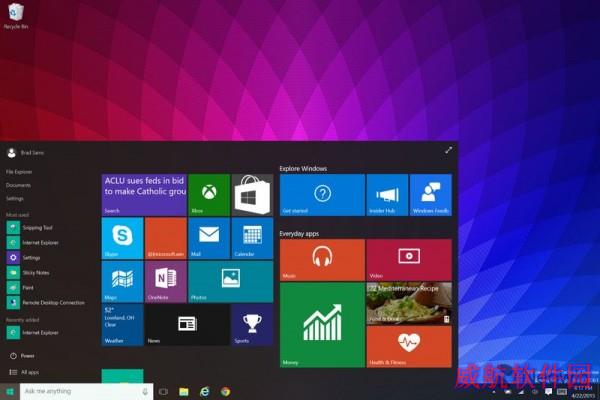
Task: Show hidden system tray icons
Action: coord(494,392)
